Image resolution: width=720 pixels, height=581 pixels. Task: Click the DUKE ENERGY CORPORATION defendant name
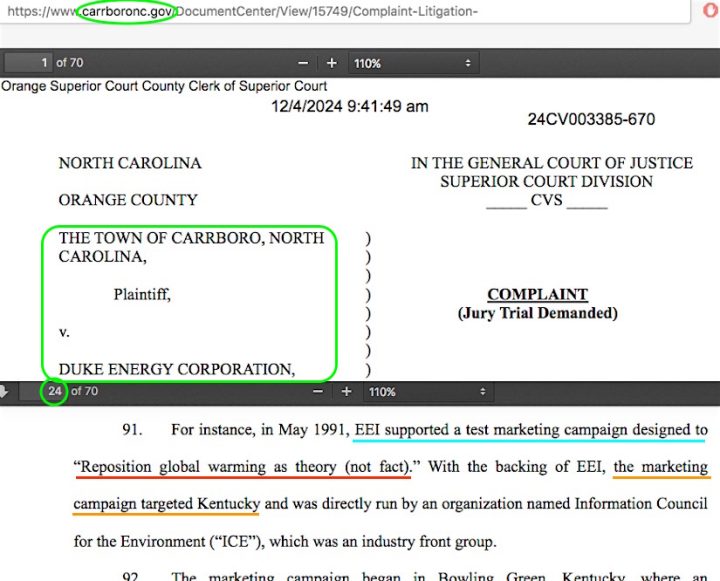point(176,369)
